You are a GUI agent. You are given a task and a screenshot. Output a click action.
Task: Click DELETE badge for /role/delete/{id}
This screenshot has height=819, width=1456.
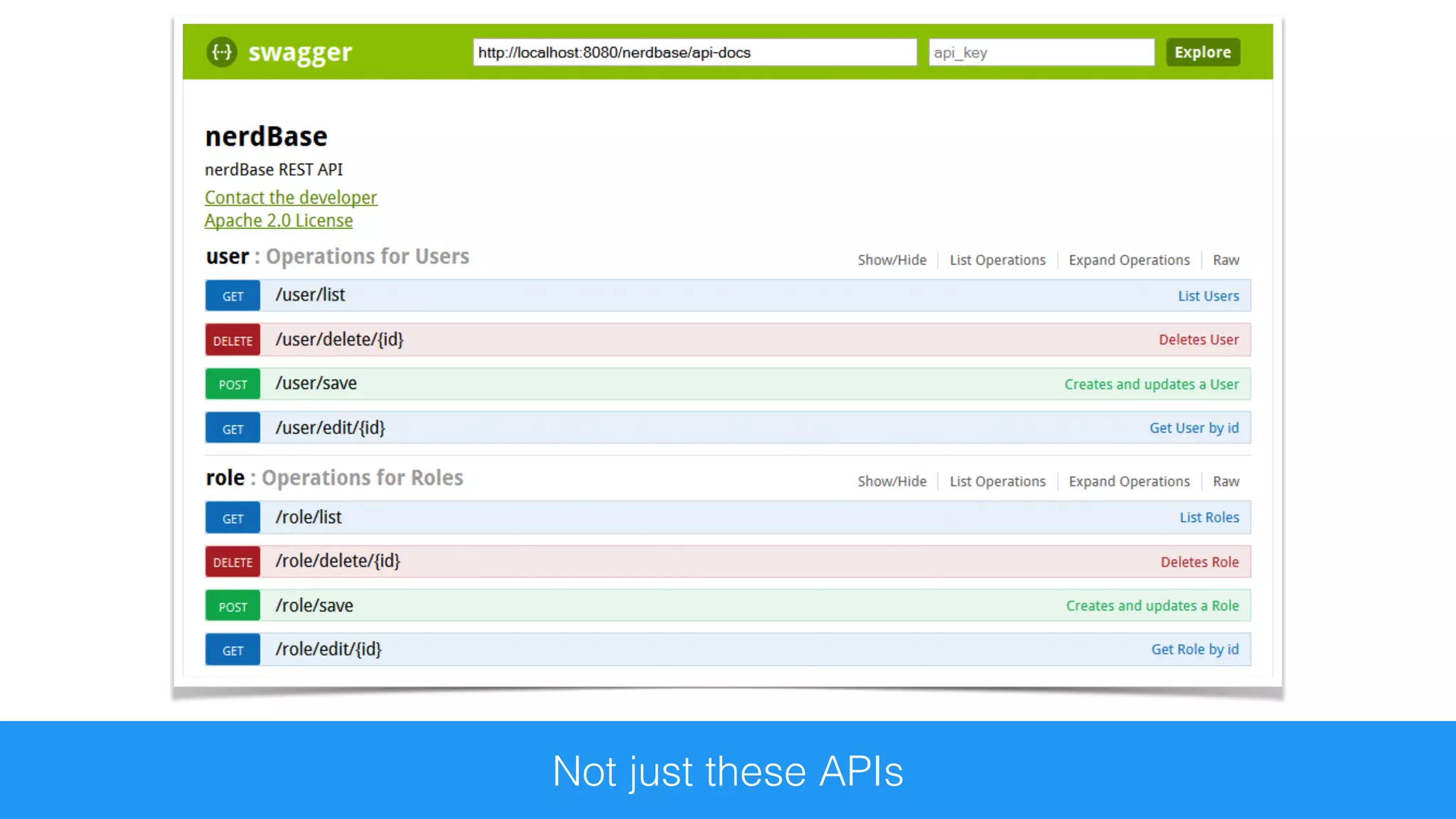click(x=232, y=562)
